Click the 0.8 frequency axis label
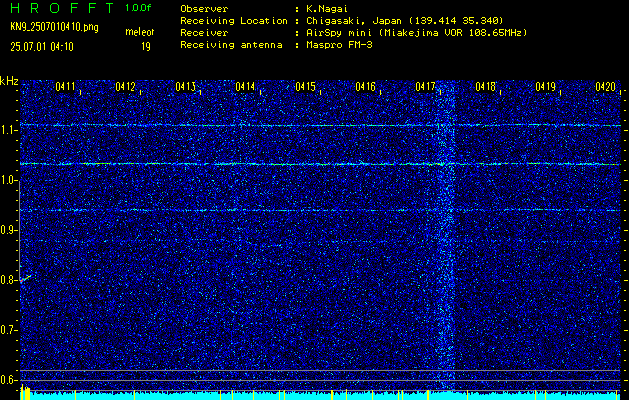Screen dimensions: 629x400 click(x=8, y=280)
